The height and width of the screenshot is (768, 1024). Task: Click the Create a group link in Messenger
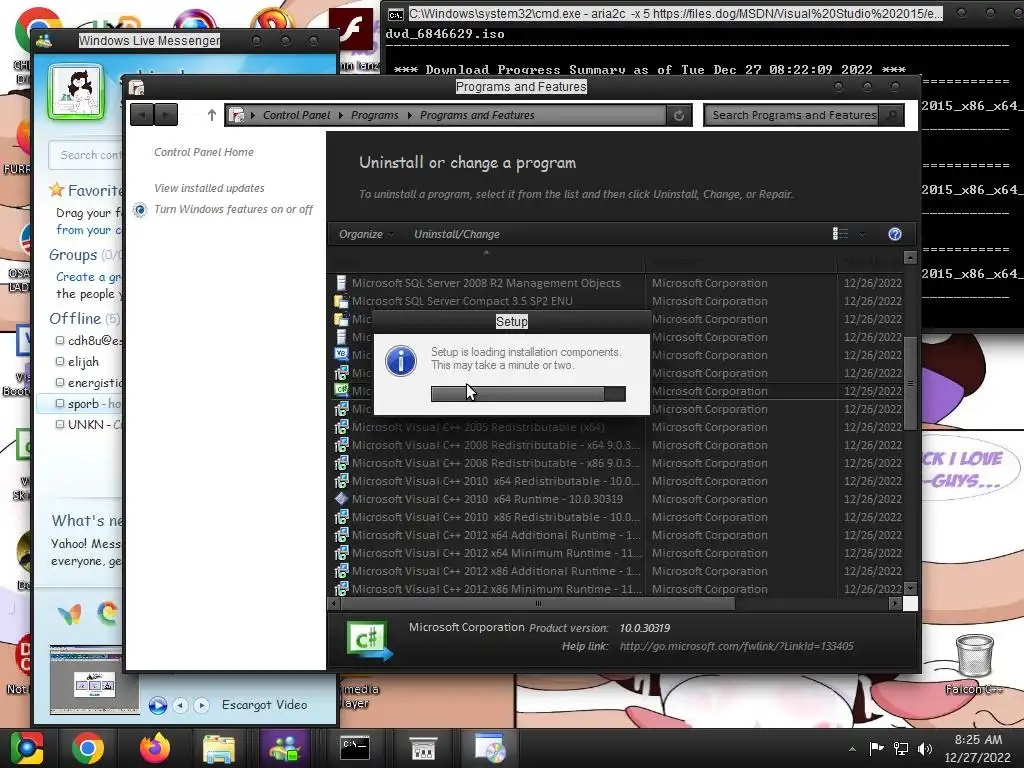click(x=88, y=277)
